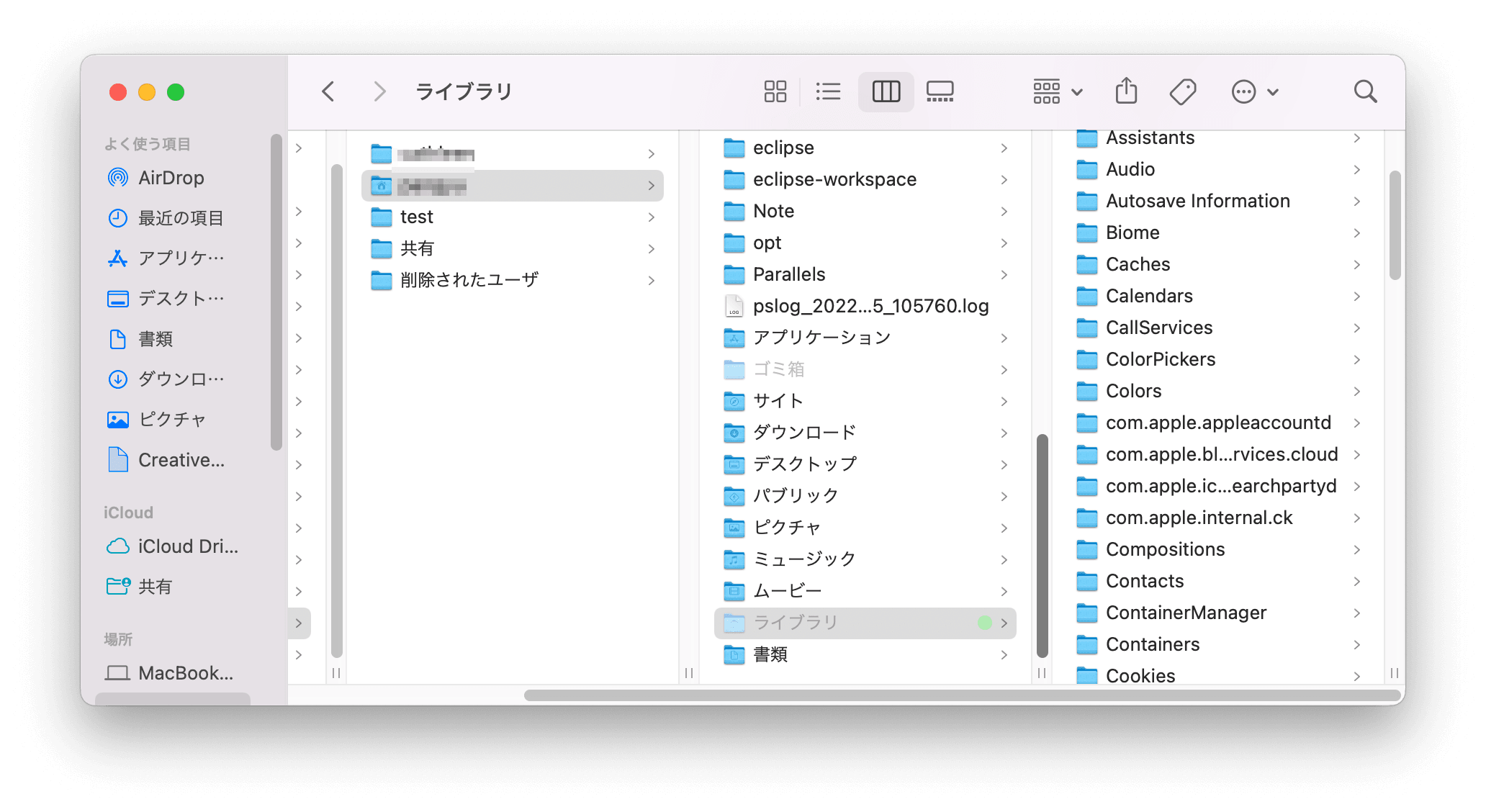Select the Compositions folder
Image resolution: width=1486 pixels, height=812 pixels.
click(1217, 549)
